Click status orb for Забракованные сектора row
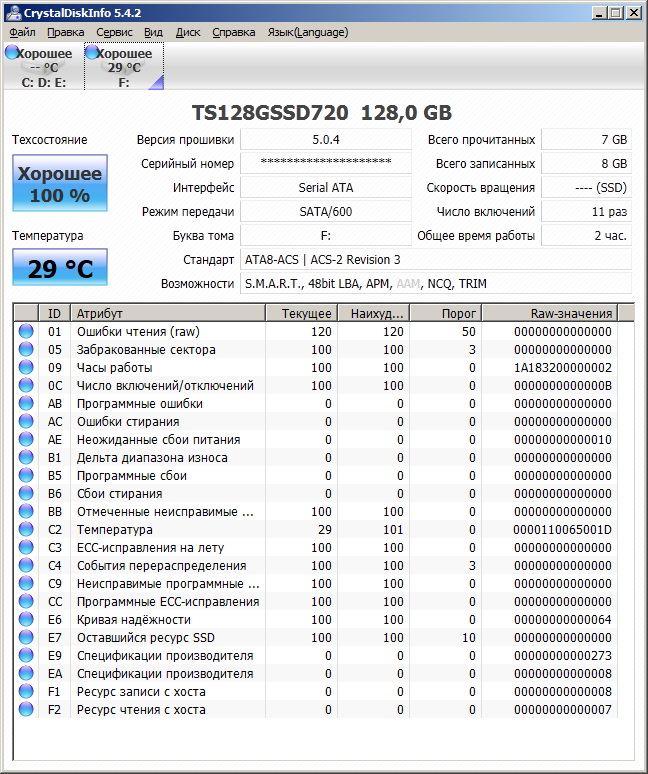Image resolution: width=648 pixels, height=774 pixels. coord(26,350)
